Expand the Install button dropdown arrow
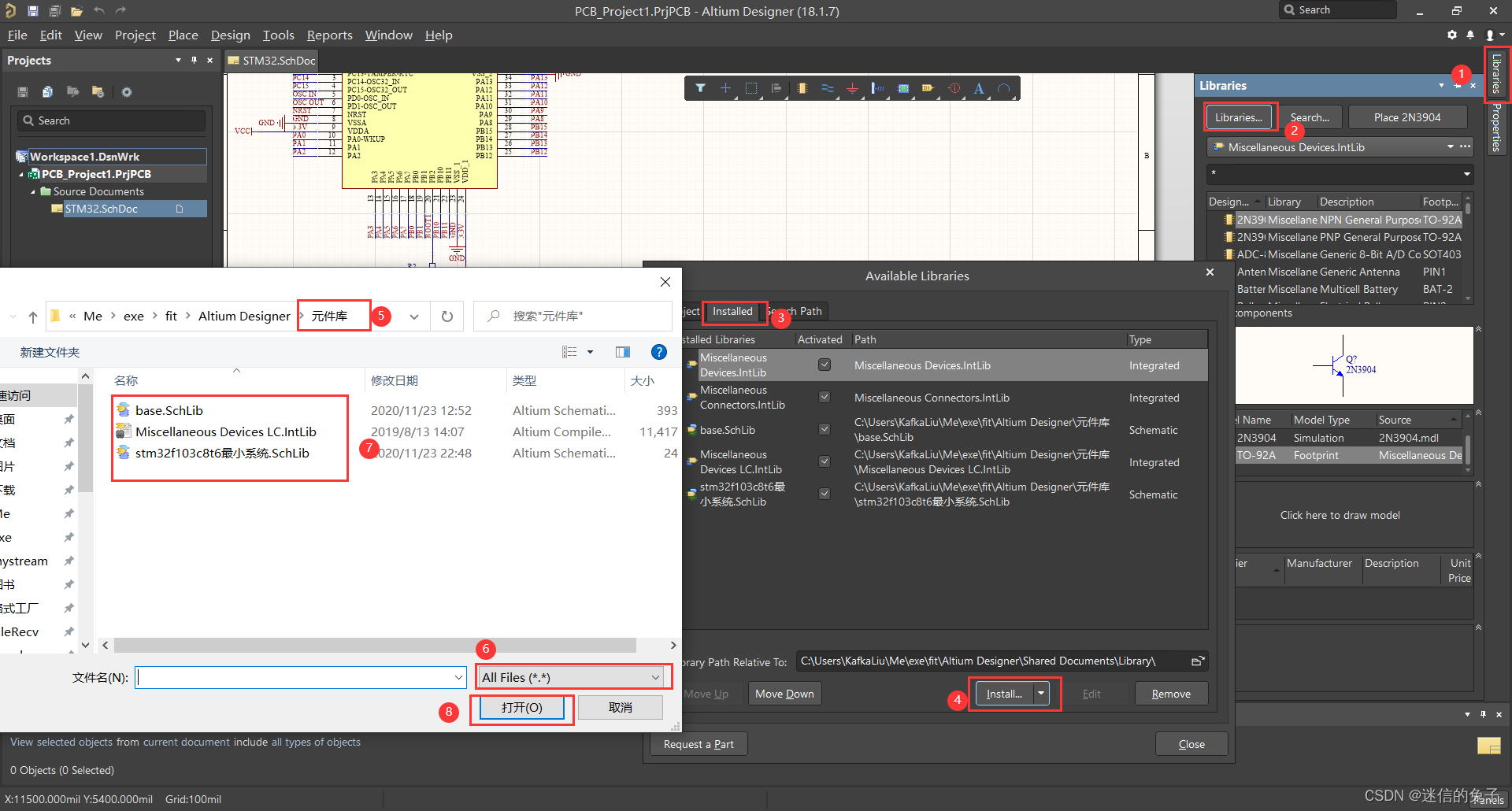The image size is (1512, 811). pyautogui.click(x=1041, y=693)
